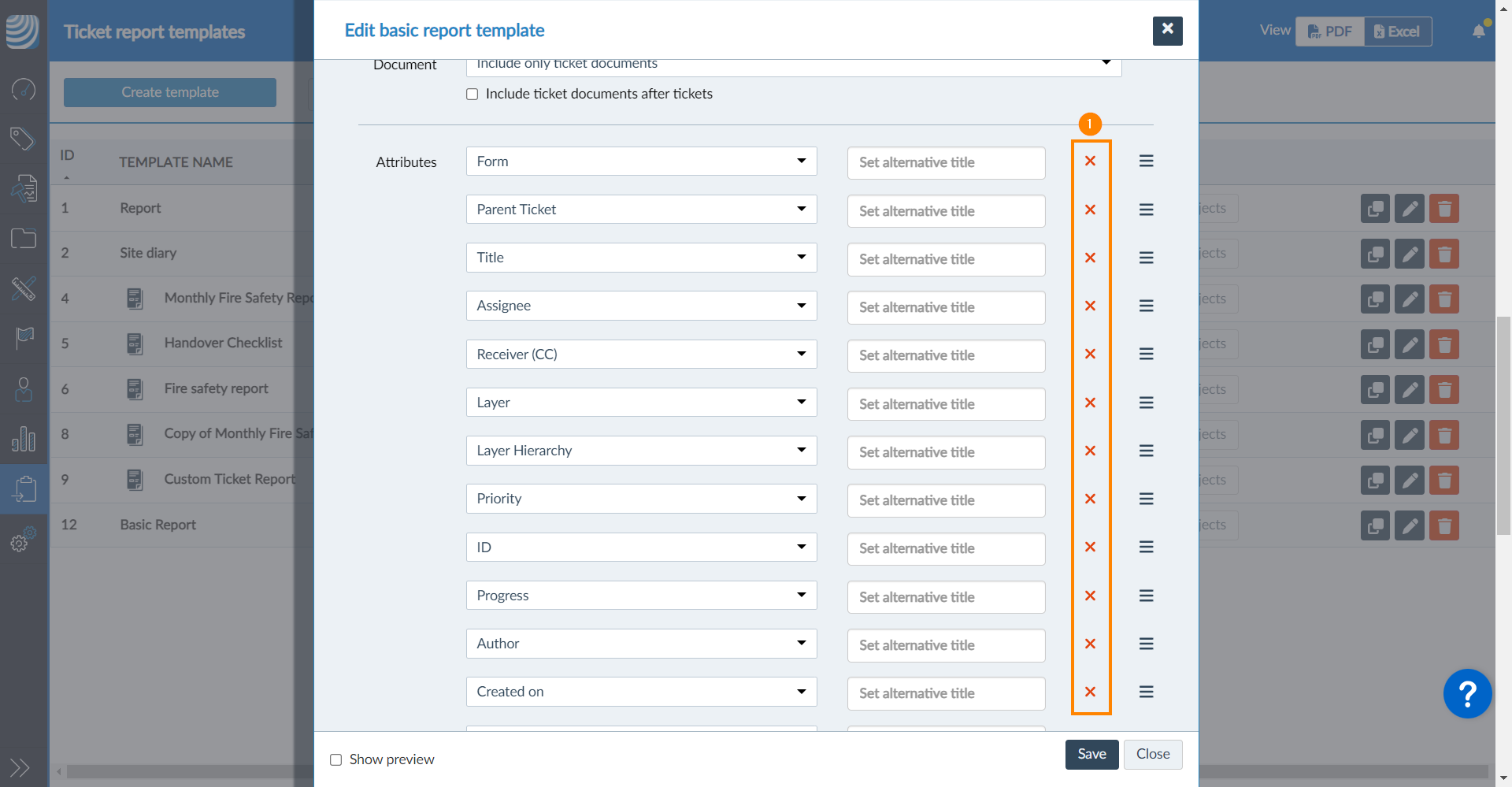1512x787 pixels.
Task: Click alternative title field for Title row
Action: (946, 259)
